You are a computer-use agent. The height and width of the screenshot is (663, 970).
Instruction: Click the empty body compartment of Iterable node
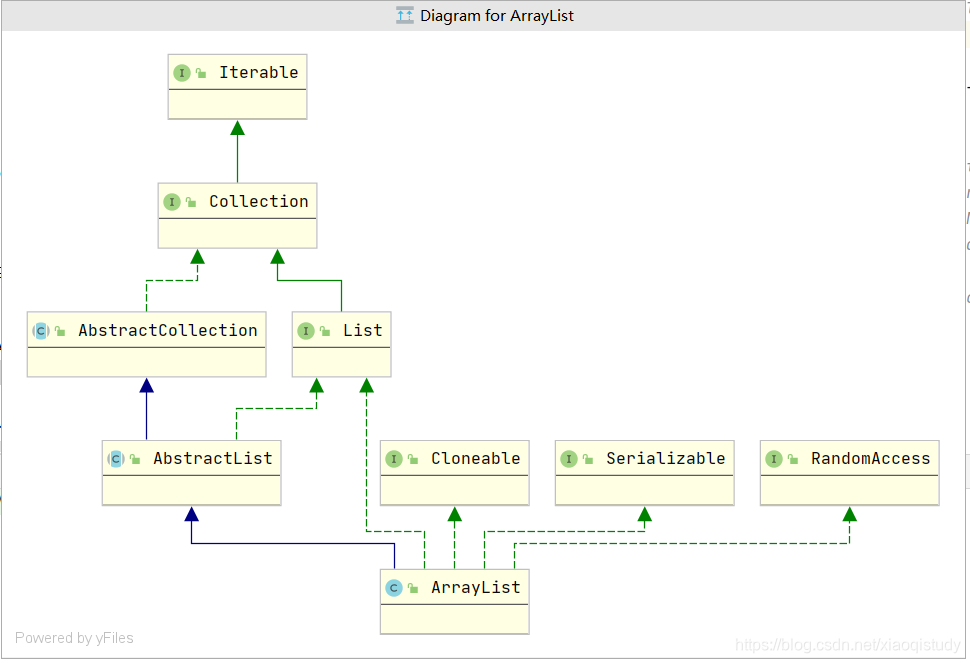238,104
